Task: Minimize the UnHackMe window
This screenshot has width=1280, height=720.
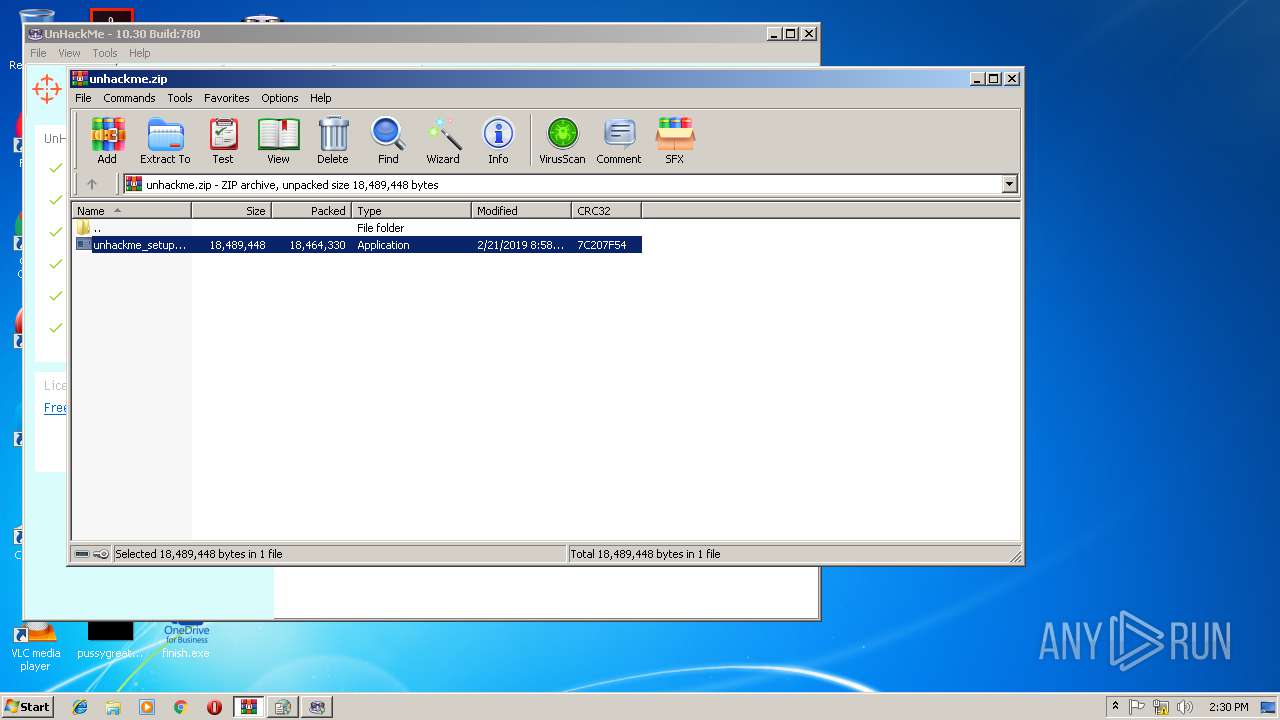Action: pyautogui.click(x=774, y=33)
